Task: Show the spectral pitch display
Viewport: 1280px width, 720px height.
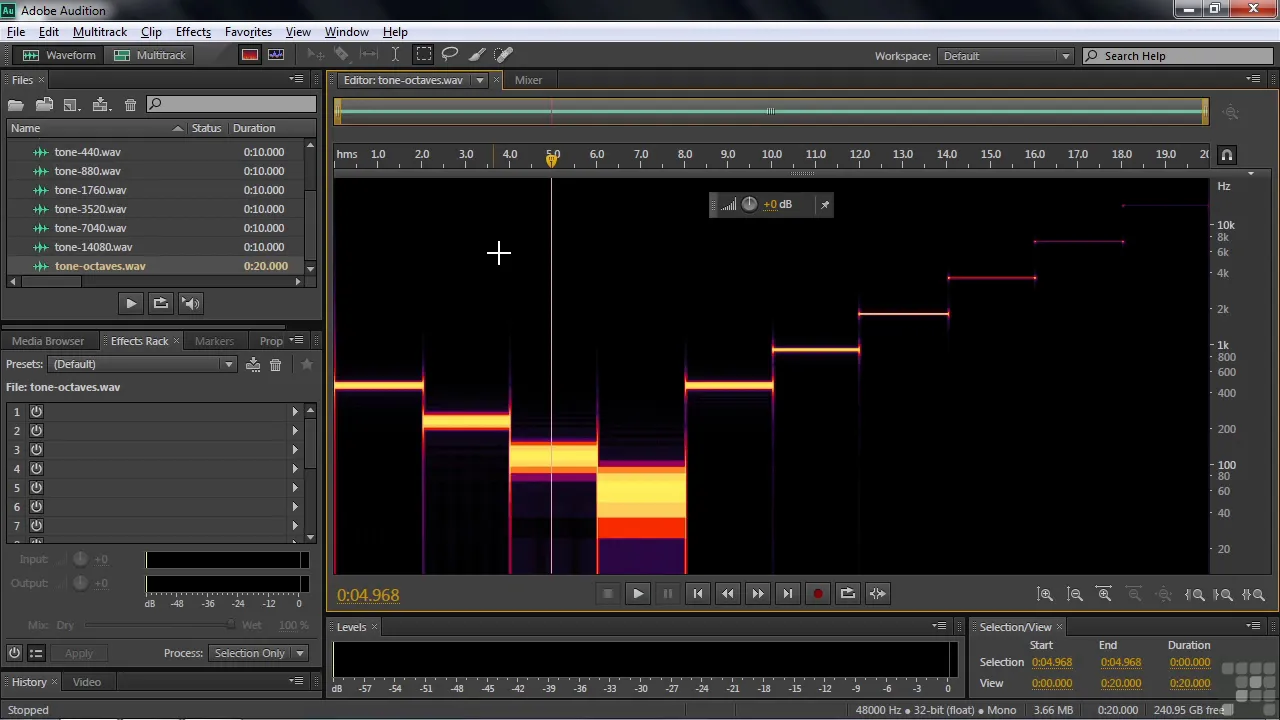Action: point(276,55)
